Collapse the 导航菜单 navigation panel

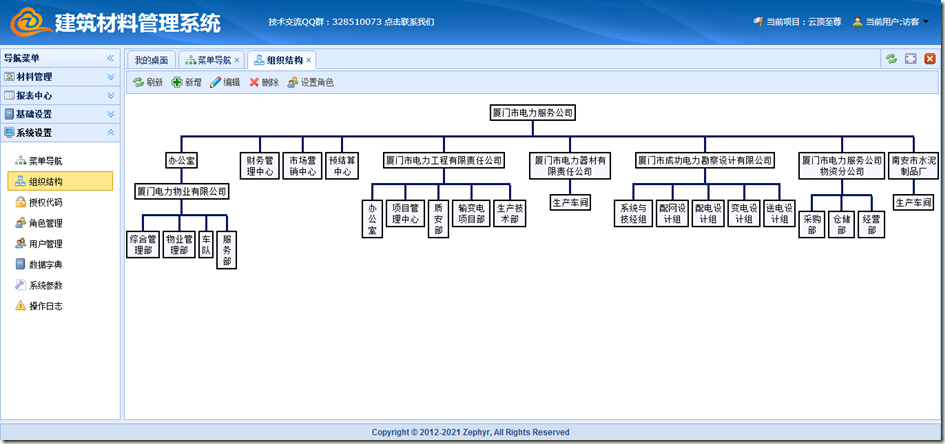click(x=110, y=58)
